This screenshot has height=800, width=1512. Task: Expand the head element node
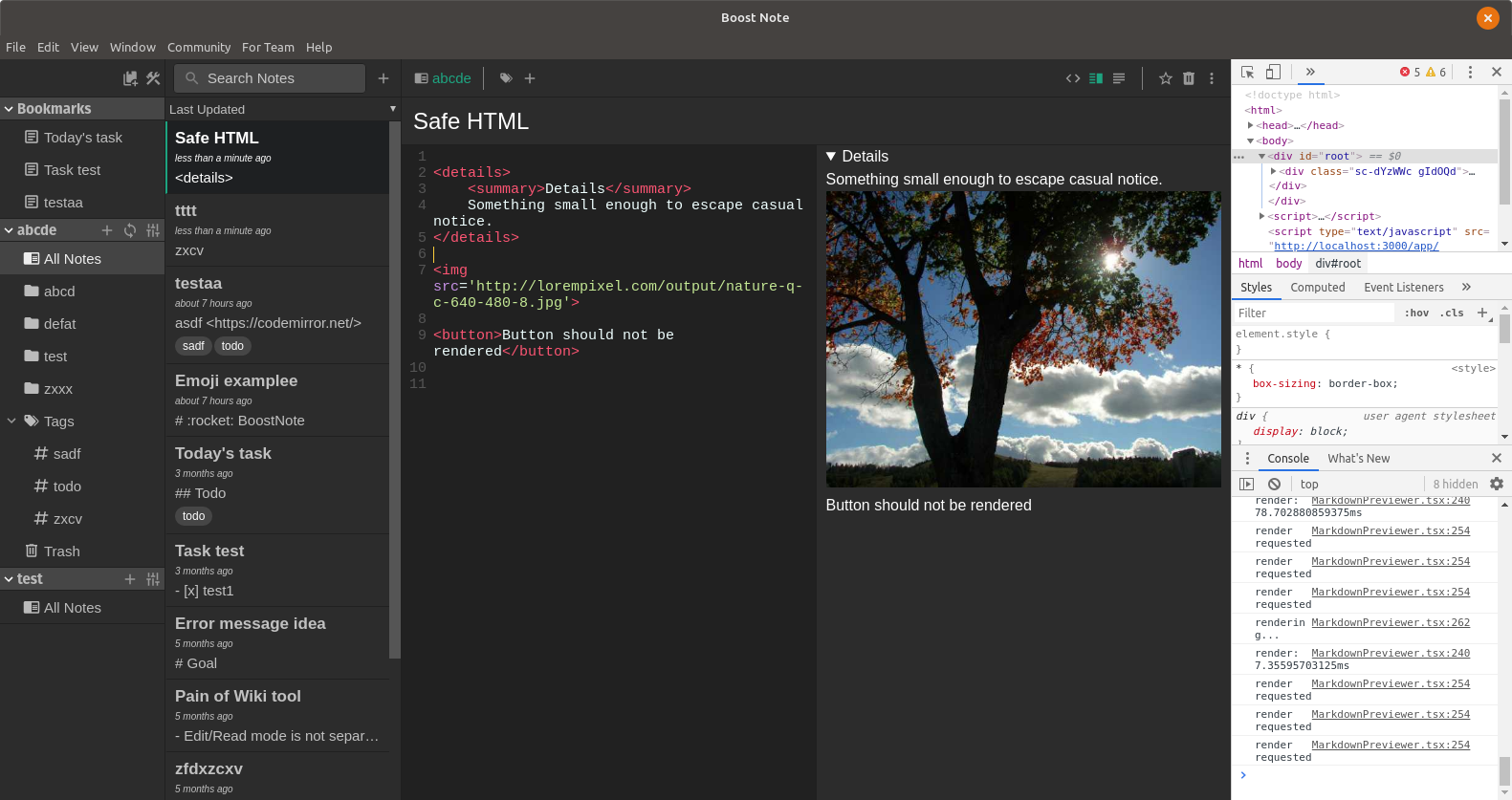[x=1250, y=125]
